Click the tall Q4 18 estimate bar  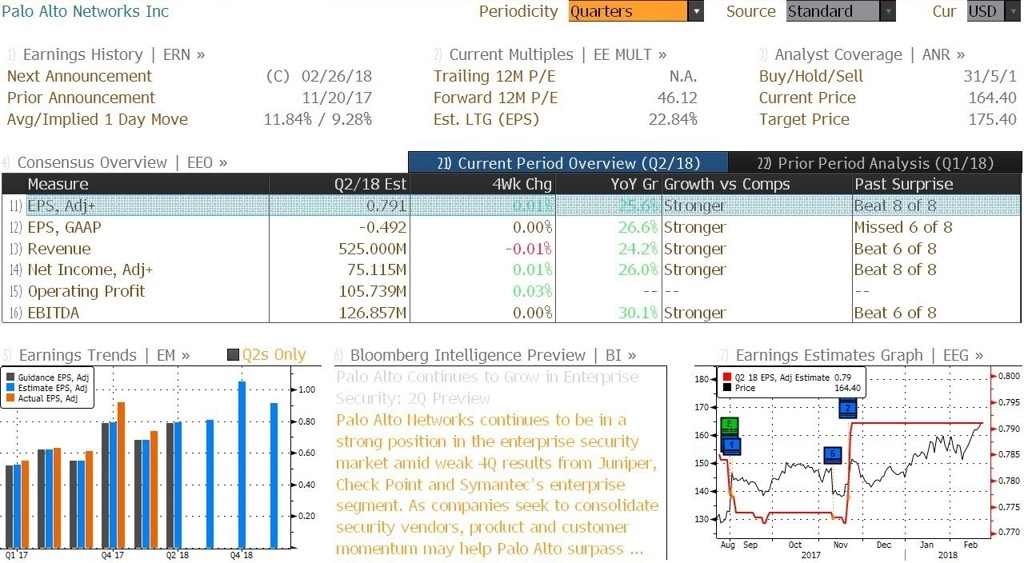242,464
